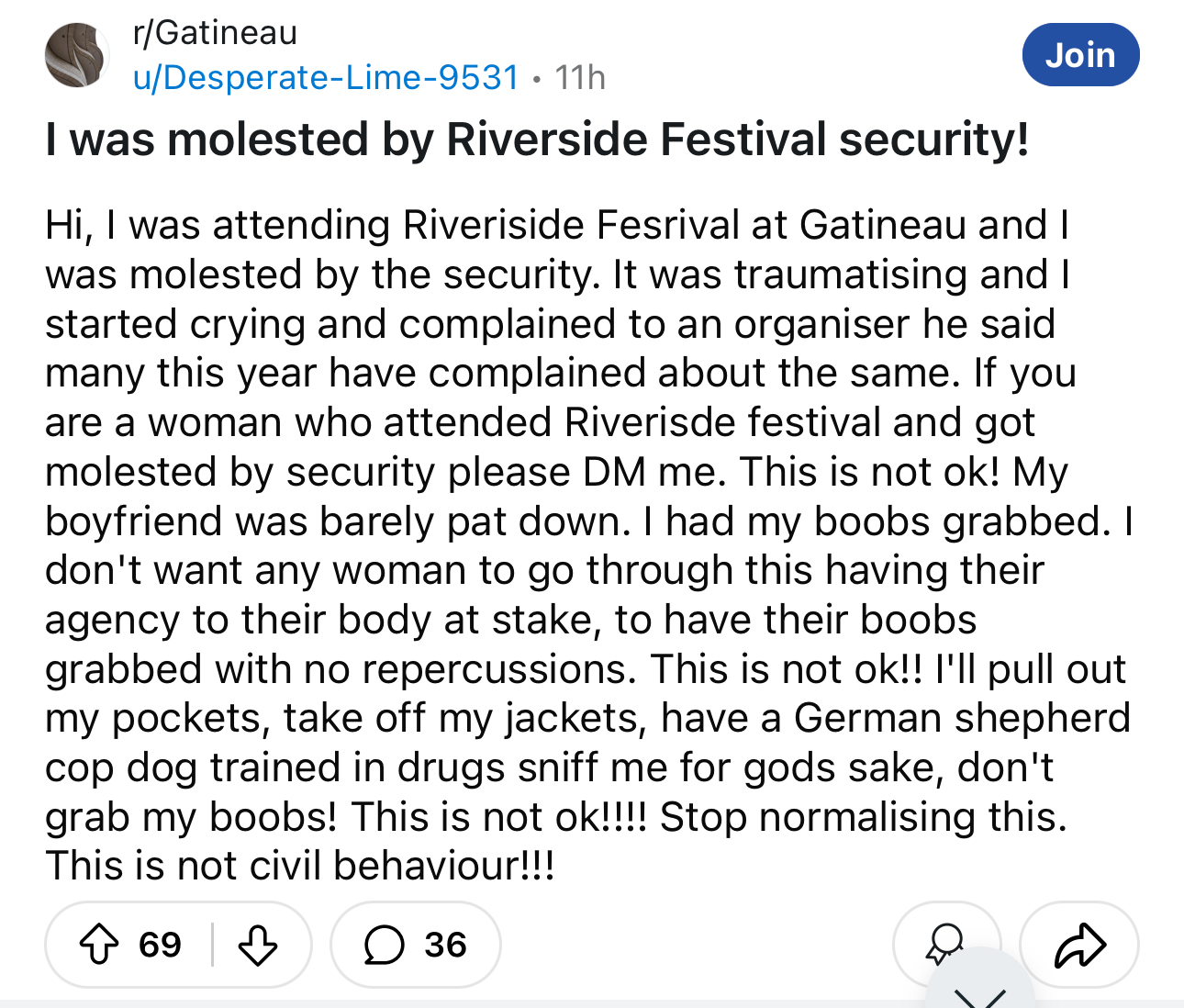
Task: Downvote the Riverside Festival post
Action: tap(258, 945)
